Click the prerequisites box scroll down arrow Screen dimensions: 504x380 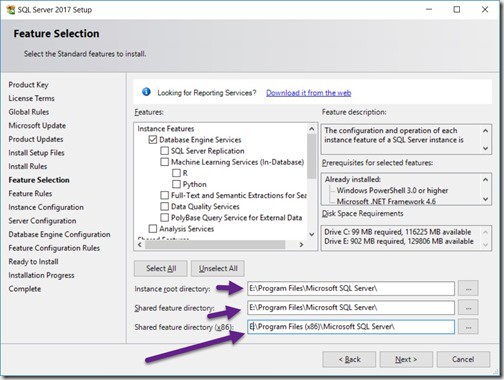pos(485,199)
